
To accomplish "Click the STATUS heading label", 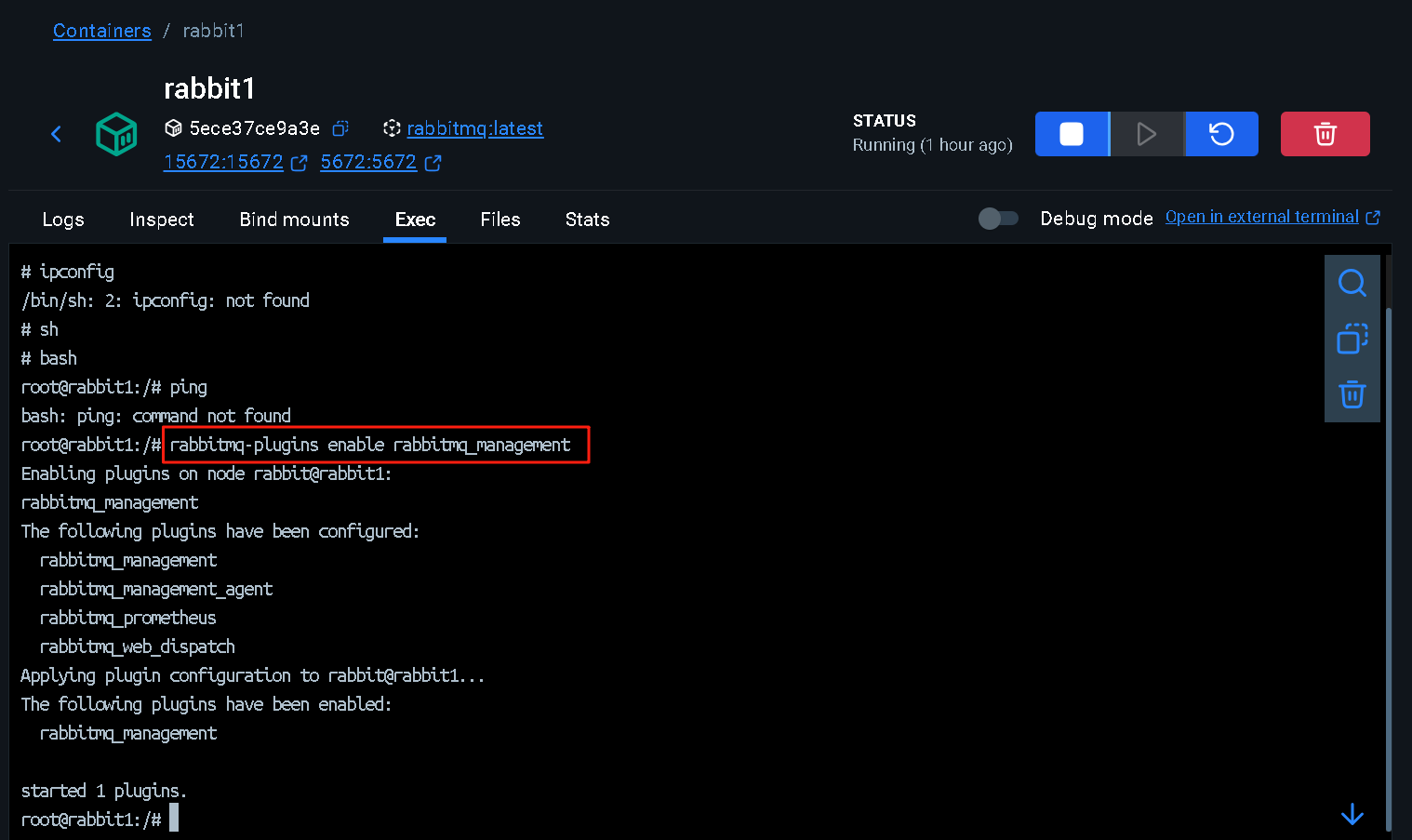I will click(x=885, y=121).
